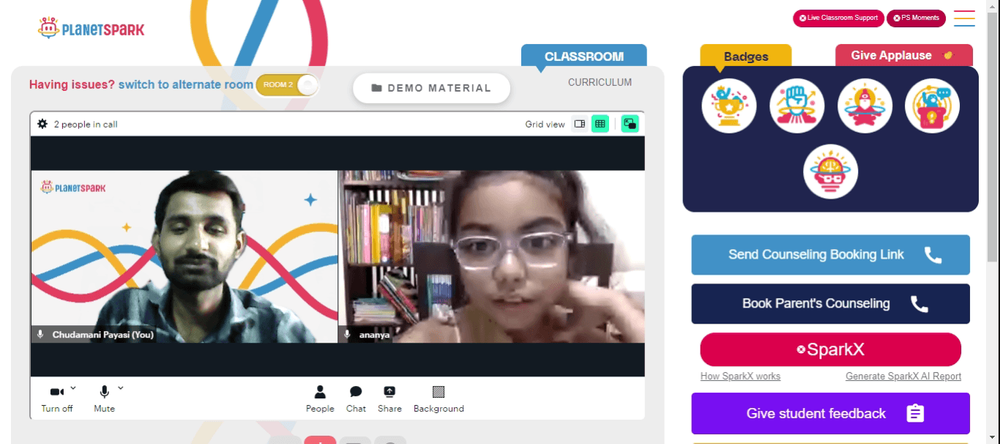Award the trophy badge
The width and height of the screenshot is (1000, 444).
pos(729,106)
